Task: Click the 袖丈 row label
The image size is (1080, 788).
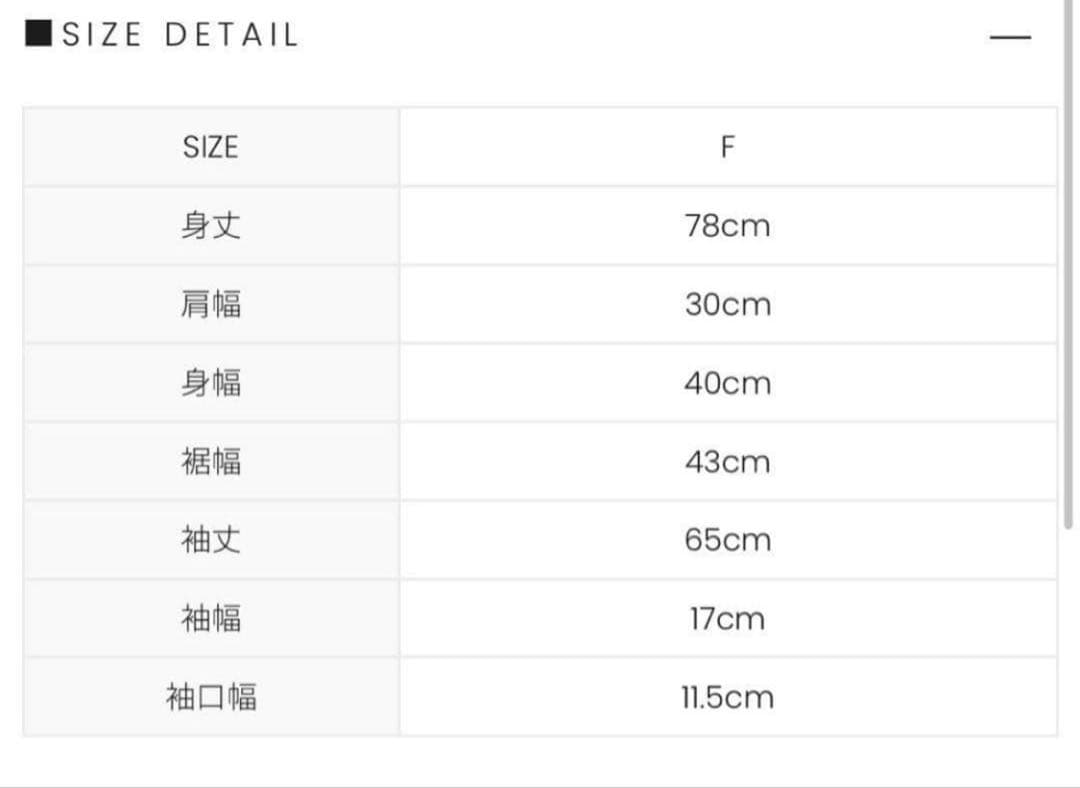Action: [x=211, y=540]
